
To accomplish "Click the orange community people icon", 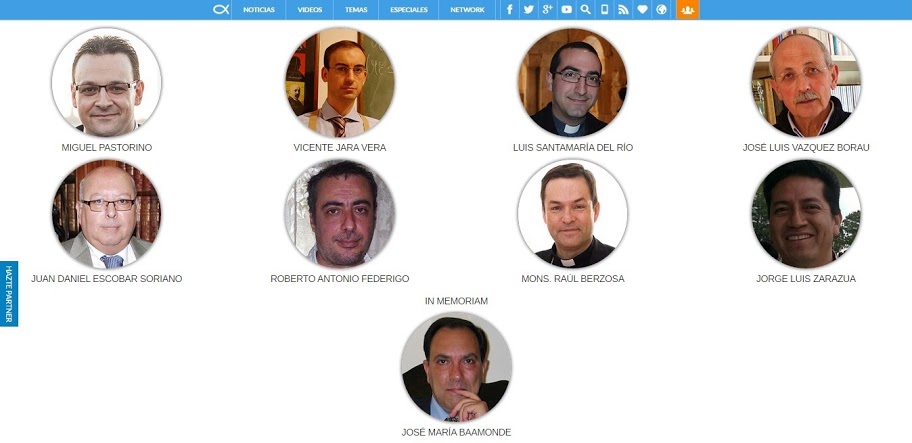I will [x=687, y=9].
